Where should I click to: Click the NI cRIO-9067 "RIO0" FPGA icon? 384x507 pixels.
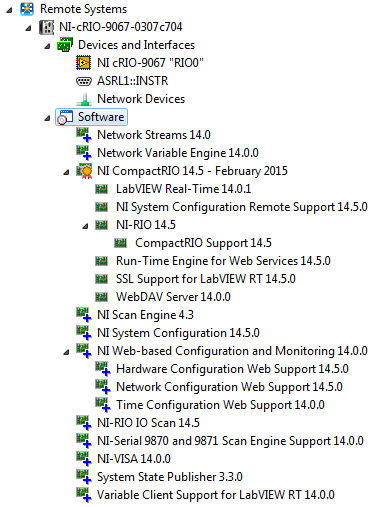click(x=84, y=63)
